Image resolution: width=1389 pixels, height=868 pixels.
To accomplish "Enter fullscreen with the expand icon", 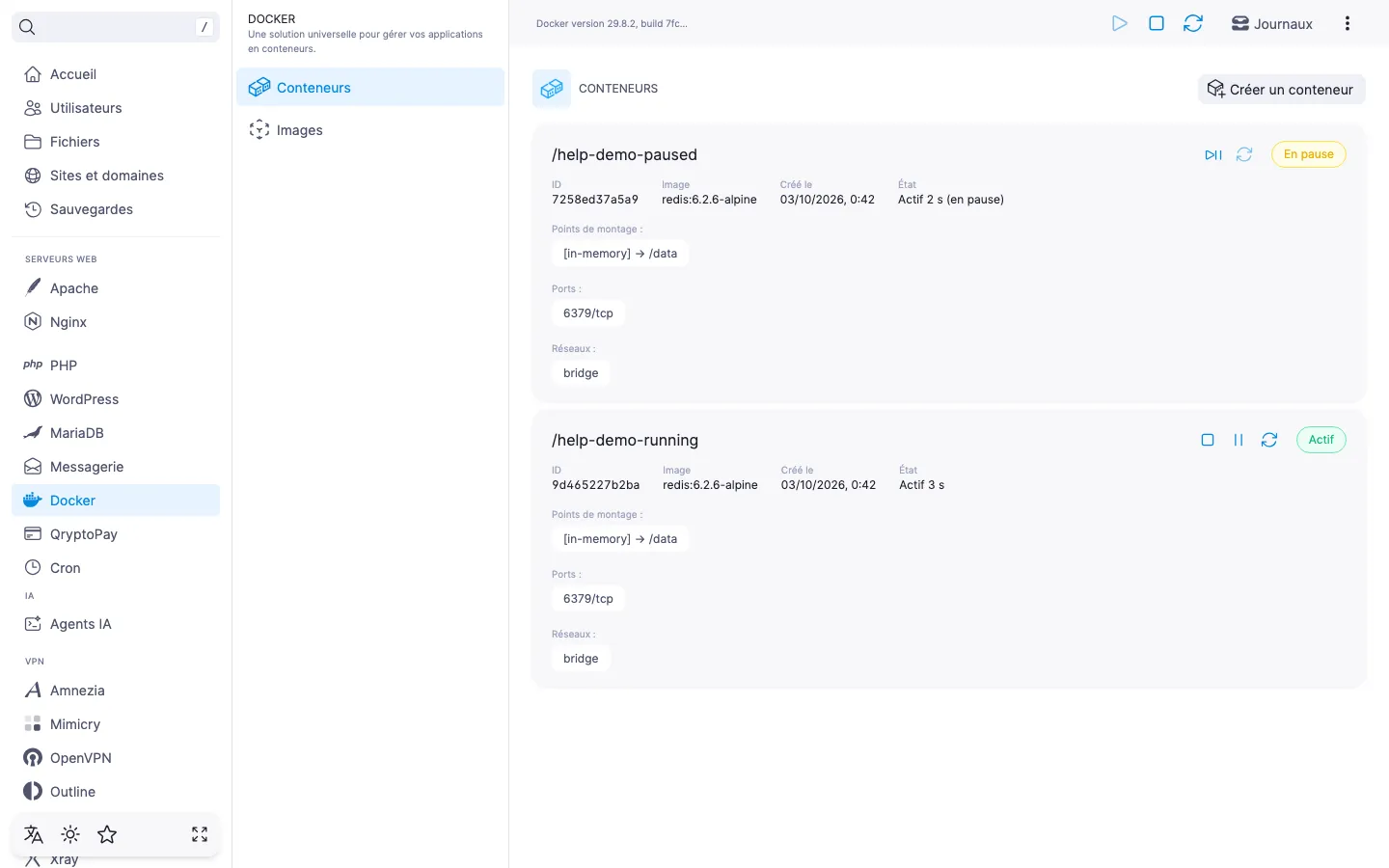I will point(200,834).
